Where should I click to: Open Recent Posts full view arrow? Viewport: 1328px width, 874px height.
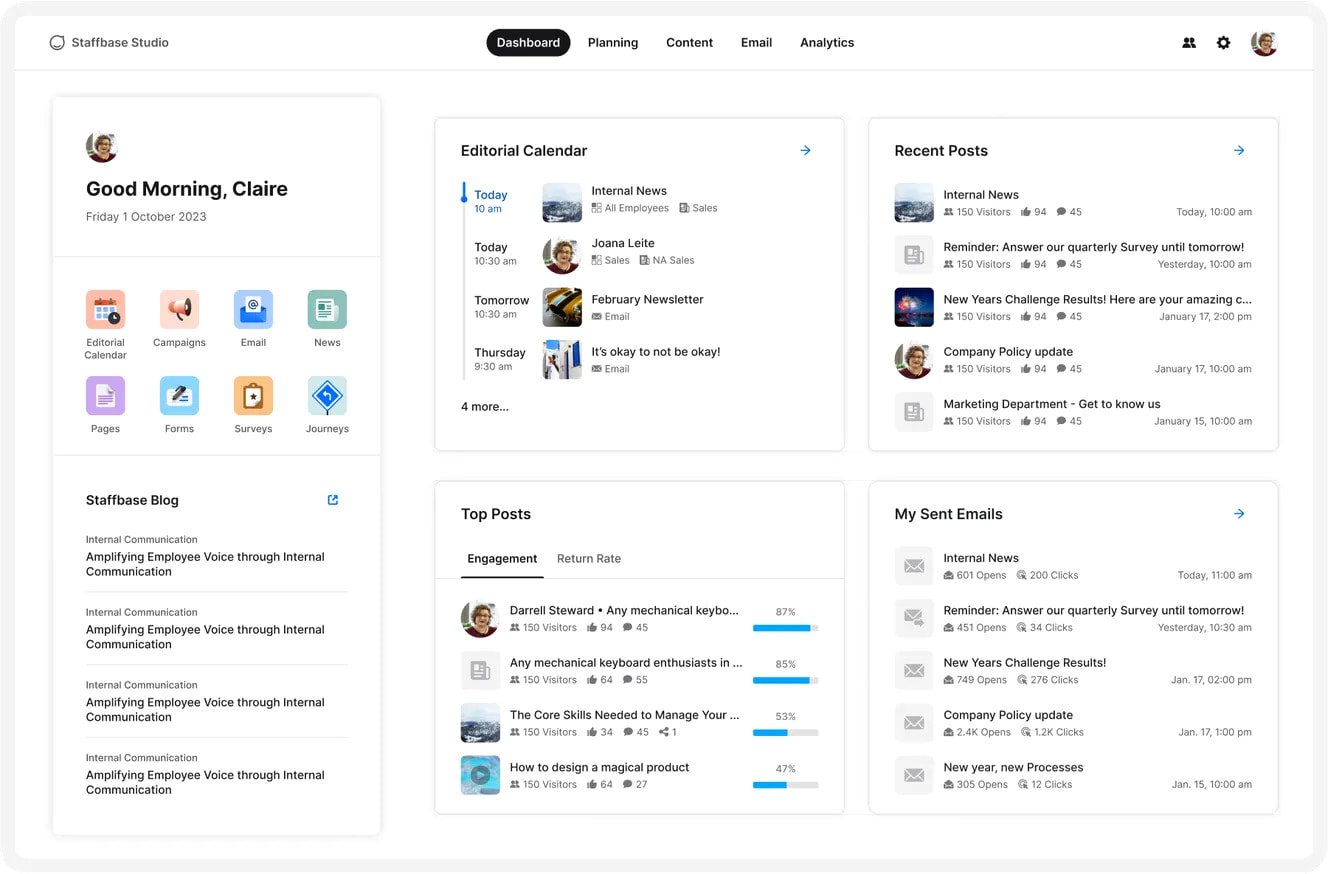[x=1239, y=150]
